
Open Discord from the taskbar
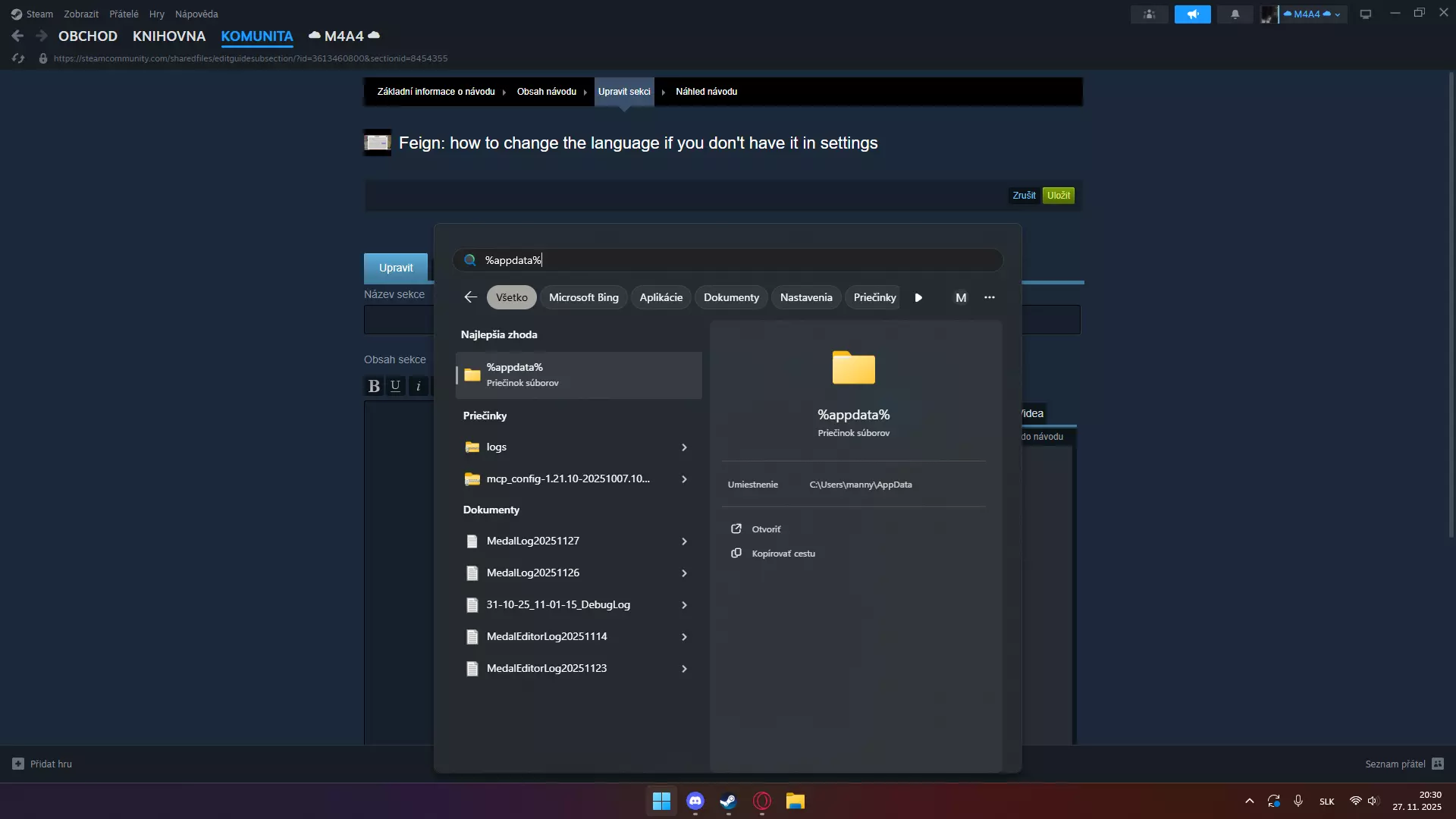pos(695,801)
